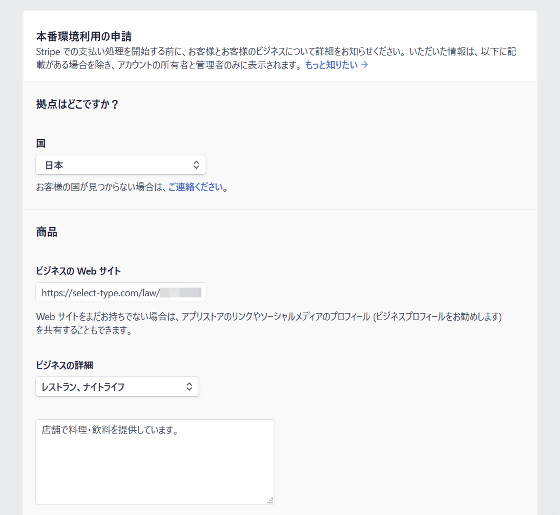The image size is (560, 515).
Task: Click the Stripe での支払い処理 intro paragraph
Action: [x=276, y=58]
